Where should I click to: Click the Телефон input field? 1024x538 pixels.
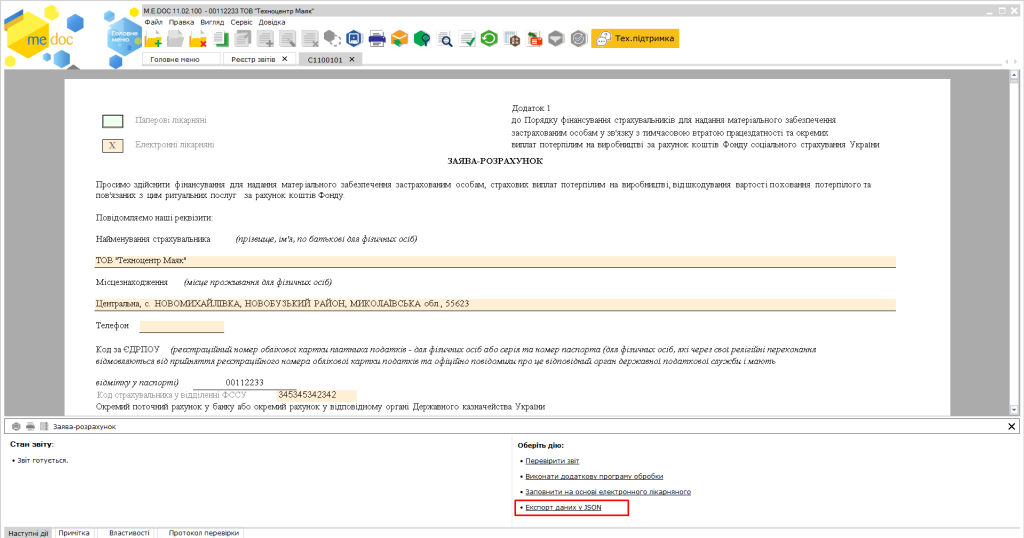click(181, 326)
